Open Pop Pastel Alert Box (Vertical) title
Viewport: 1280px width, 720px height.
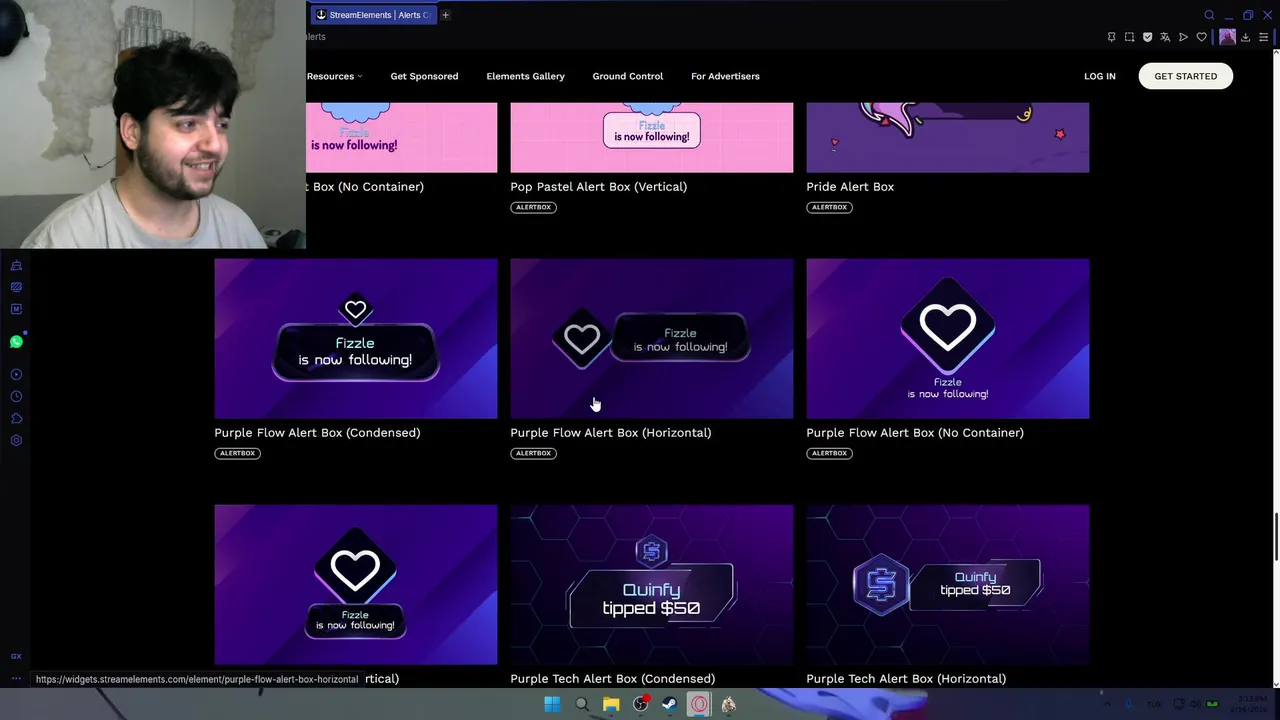pyautogui.click(x=598, y=187)
